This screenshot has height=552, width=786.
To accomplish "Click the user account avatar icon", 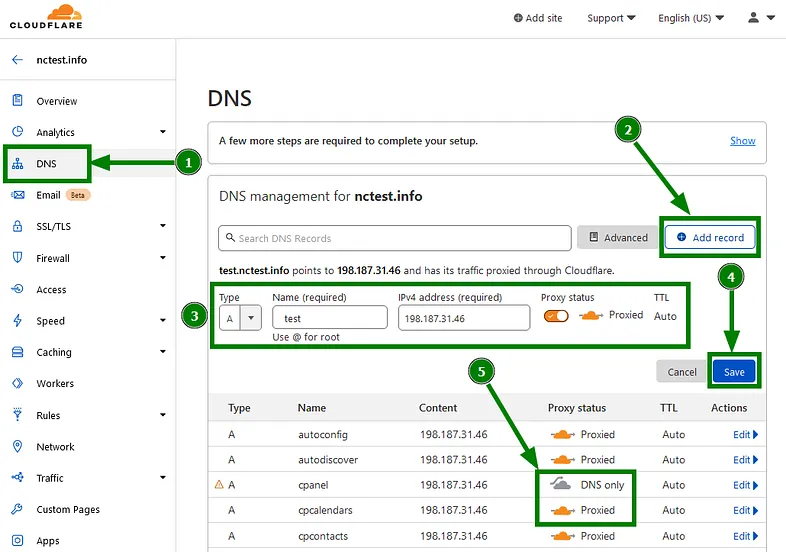I will [753, 18].
